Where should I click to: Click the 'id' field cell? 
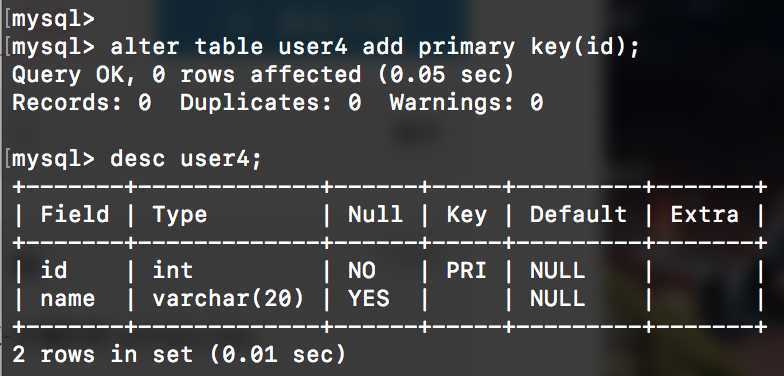(x=54, y=270)
